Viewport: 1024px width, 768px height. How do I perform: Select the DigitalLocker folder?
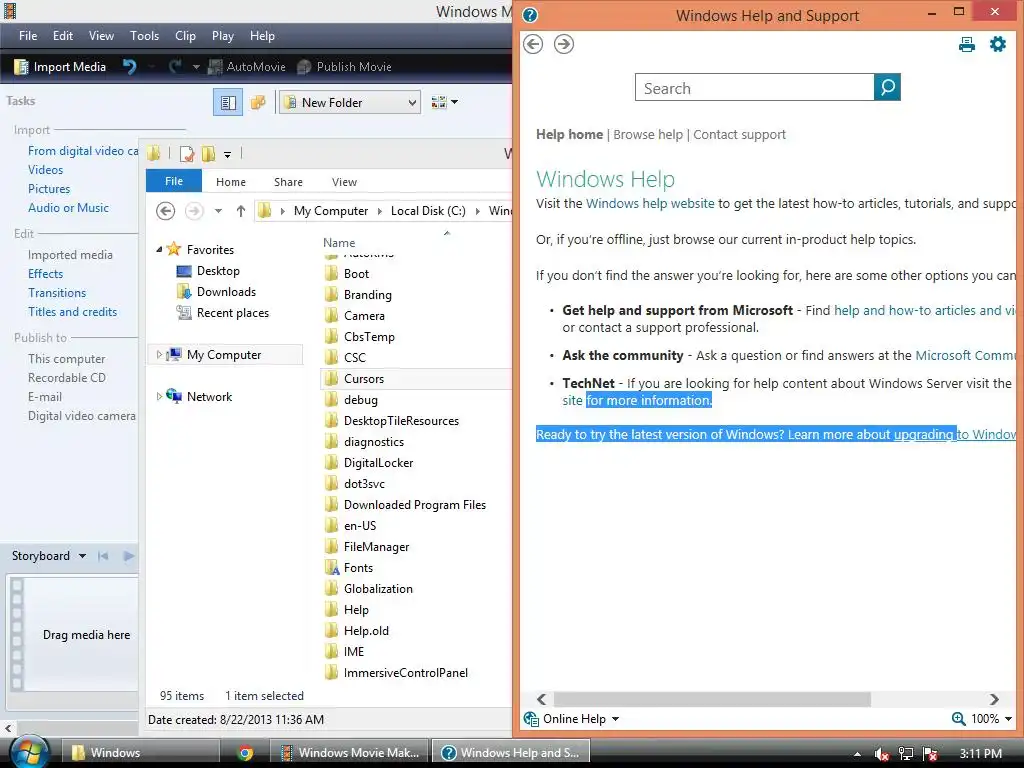369,463
